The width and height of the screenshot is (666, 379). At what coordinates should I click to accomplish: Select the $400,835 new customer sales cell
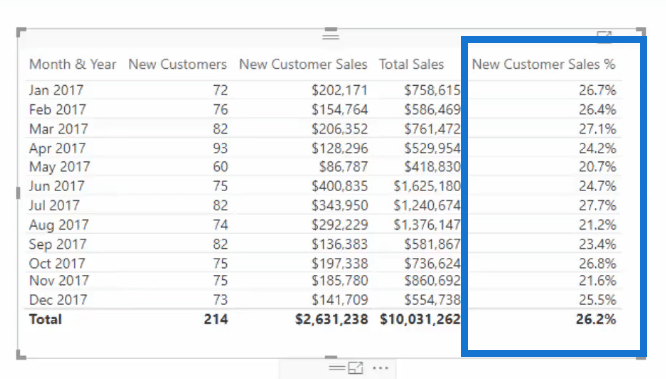(x=339, y=186)
